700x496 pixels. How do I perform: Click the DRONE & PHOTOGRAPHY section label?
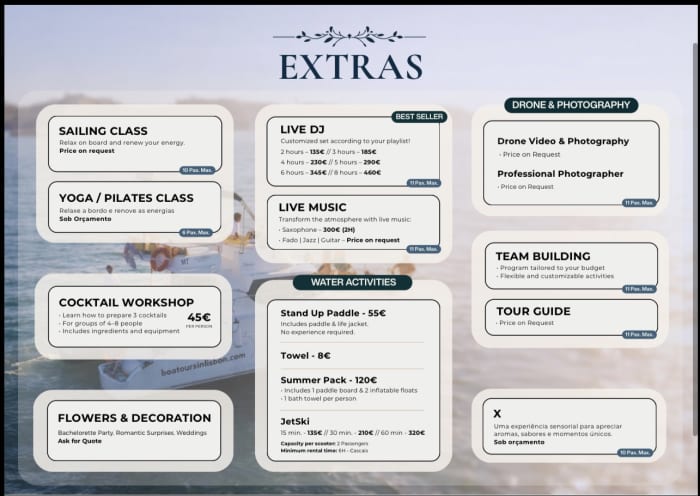pos(571,105)
